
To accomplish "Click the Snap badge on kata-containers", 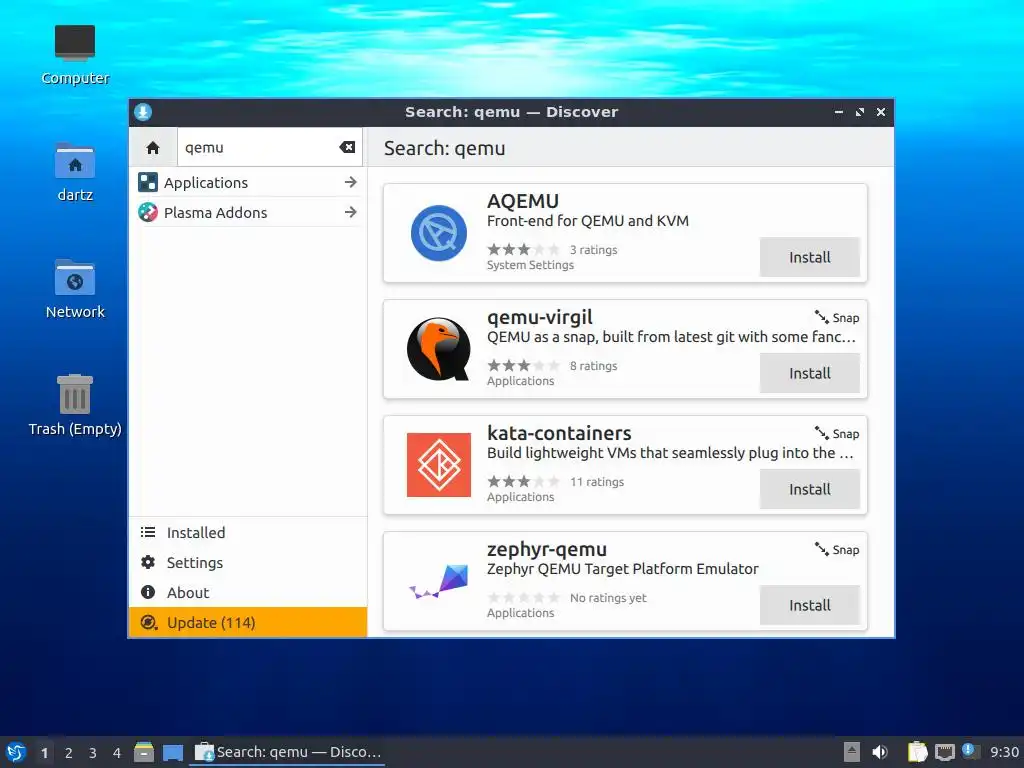I will 837,434.
